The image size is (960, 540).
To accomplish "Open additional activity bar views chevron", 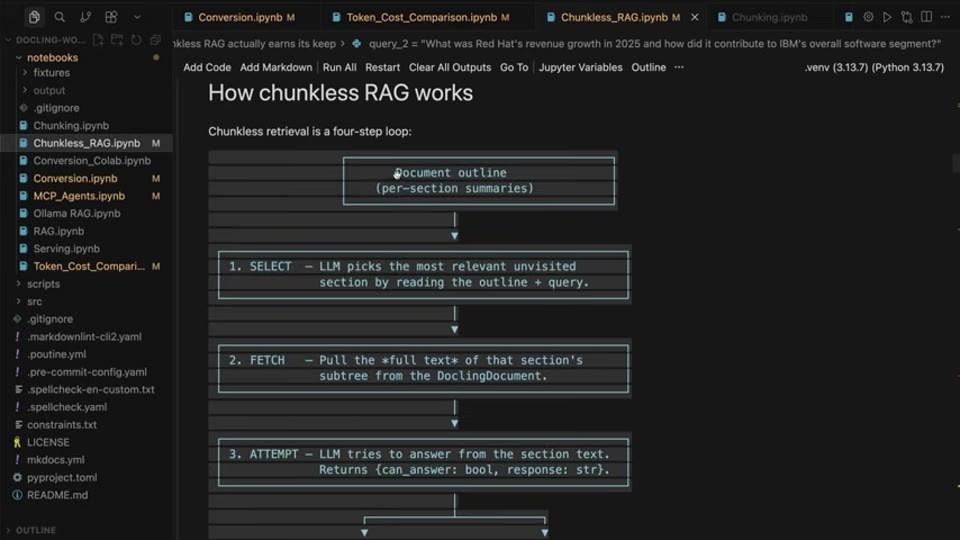I will (x=137, y=17).
